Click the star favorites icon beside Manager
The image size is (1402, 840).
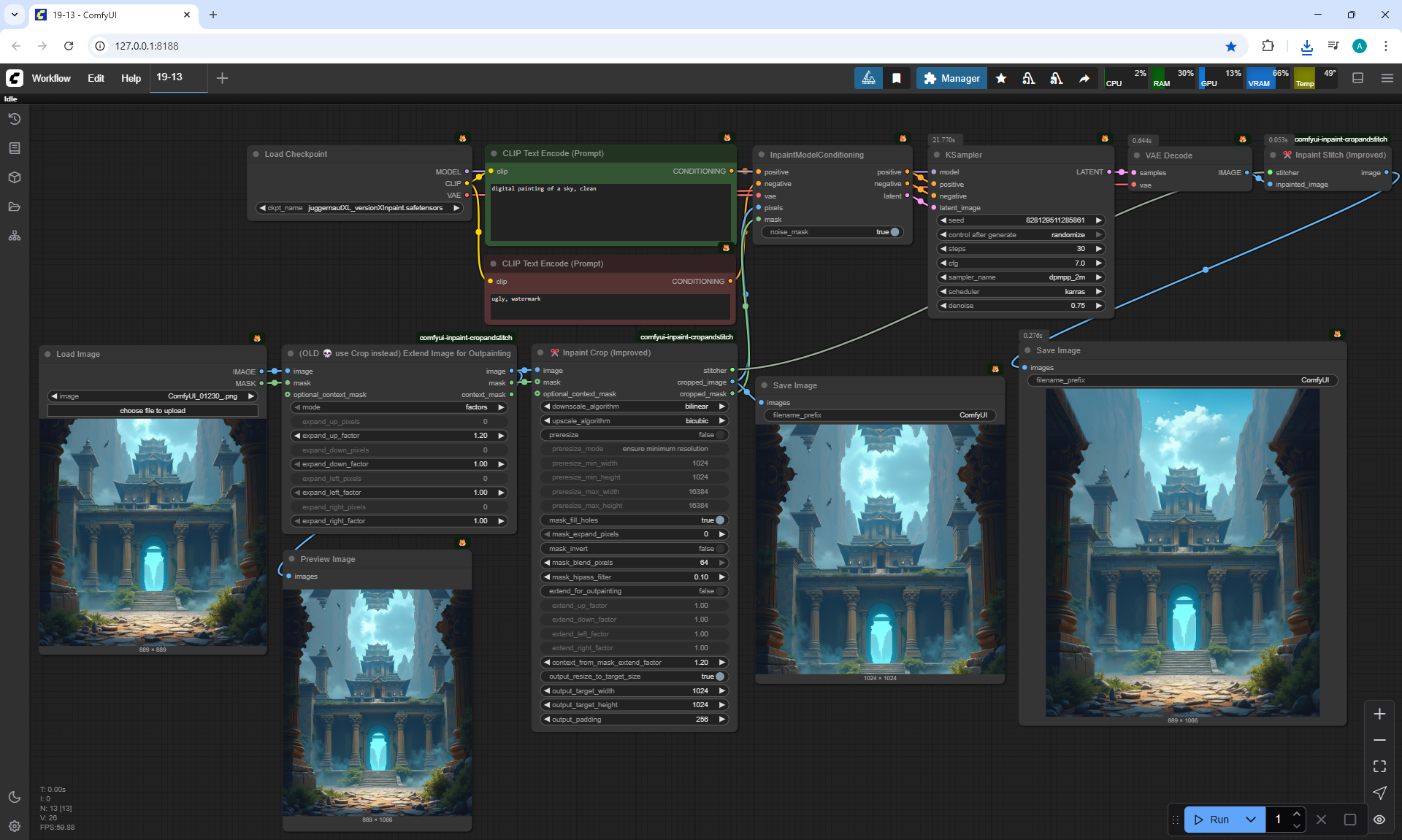click(x=1001, y=78)
